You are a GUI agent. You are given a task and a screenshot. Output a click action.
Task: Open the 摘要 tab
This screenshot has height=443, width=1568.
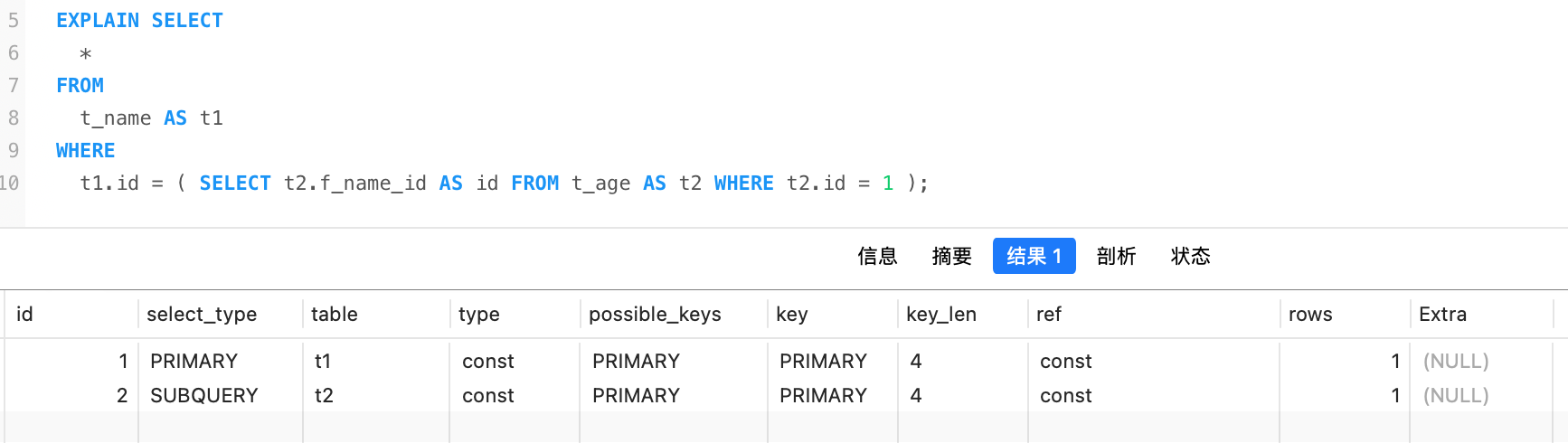click(x=951, y=257)
